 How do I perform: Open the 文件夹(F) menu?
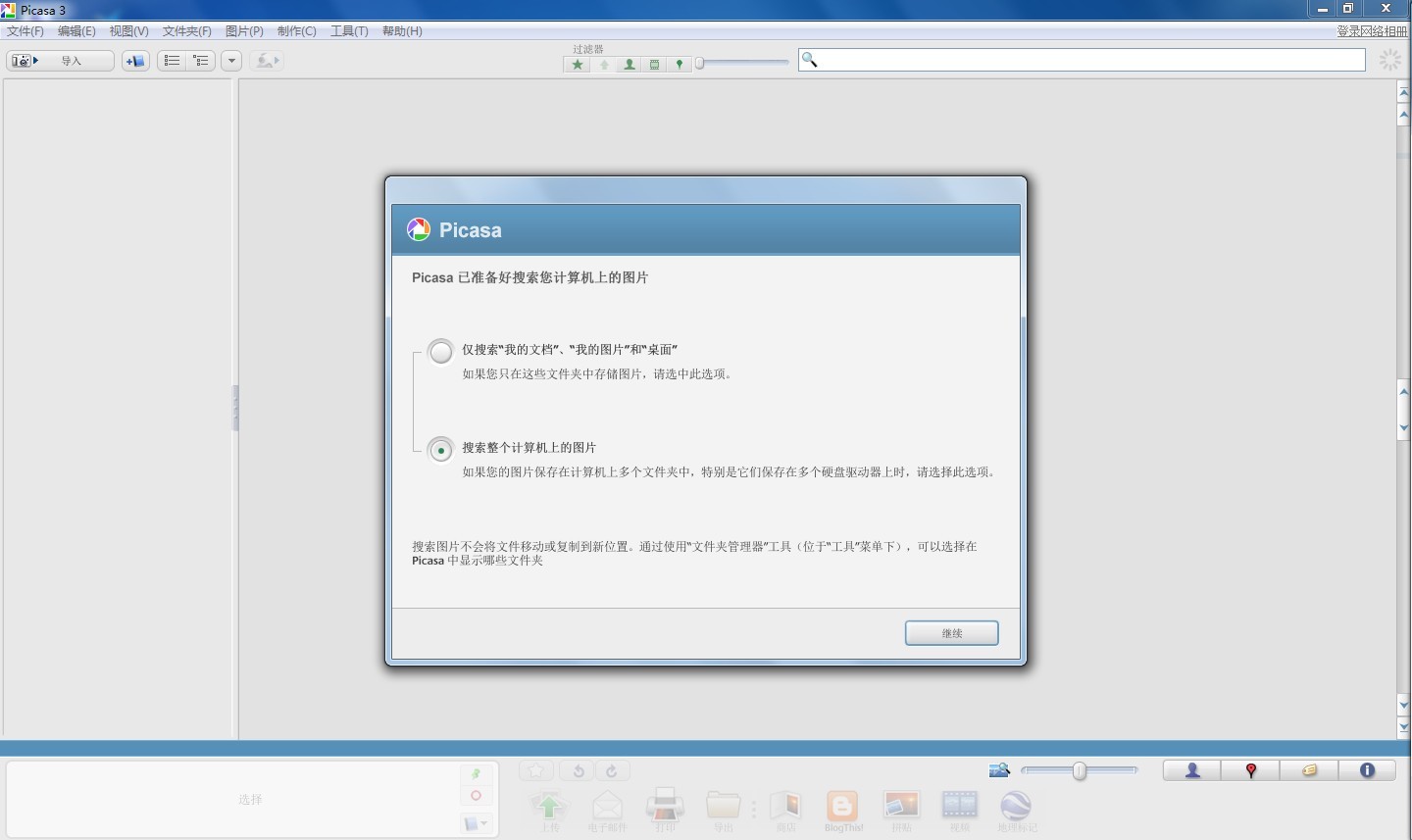point(186,31)
